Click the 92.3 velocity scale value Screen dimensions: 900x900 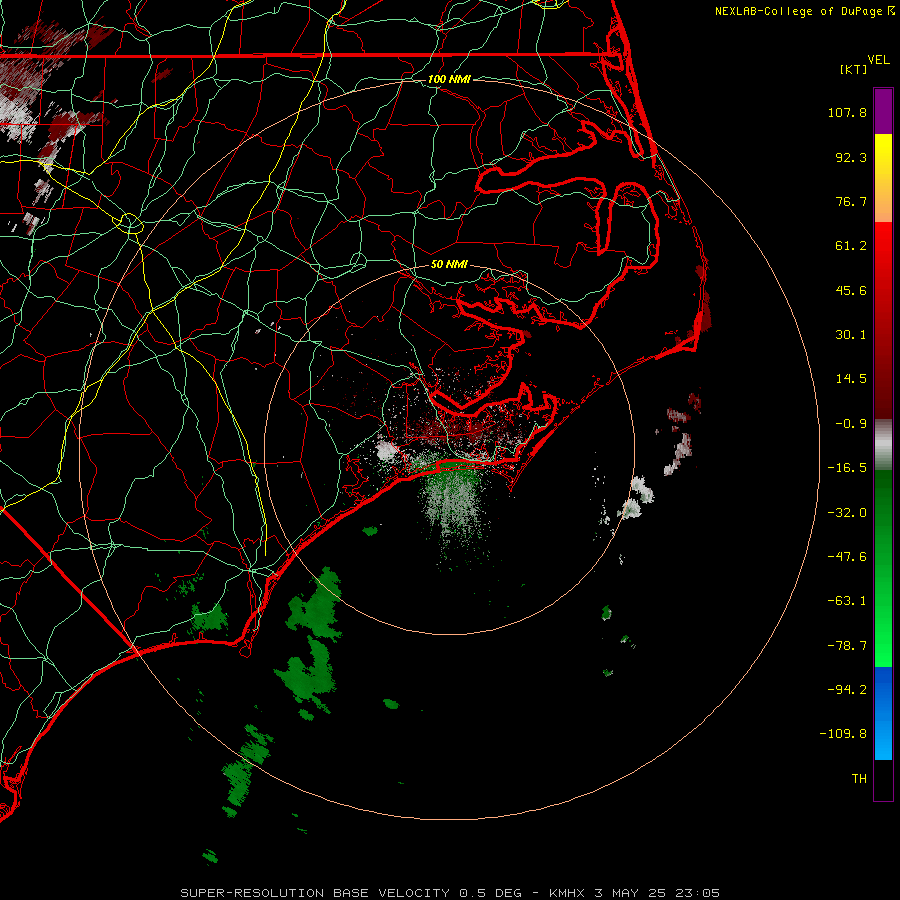(851, 157)
